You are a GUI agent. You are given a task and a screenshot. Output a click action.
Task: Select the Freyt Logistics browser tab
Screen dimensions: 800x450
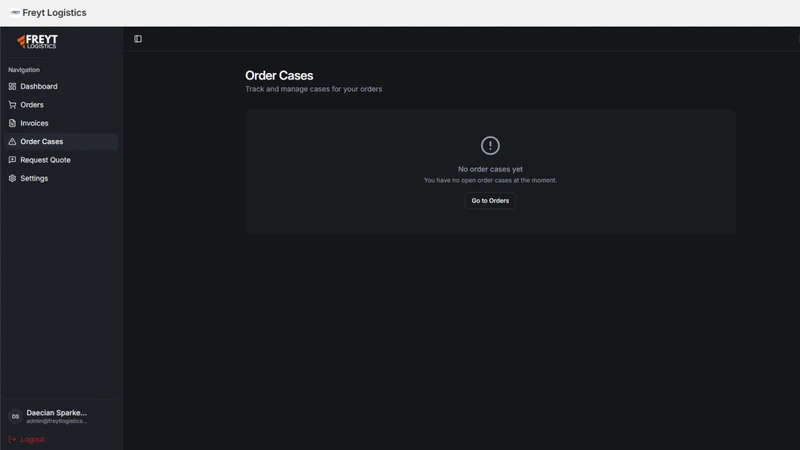coord(49,13)
